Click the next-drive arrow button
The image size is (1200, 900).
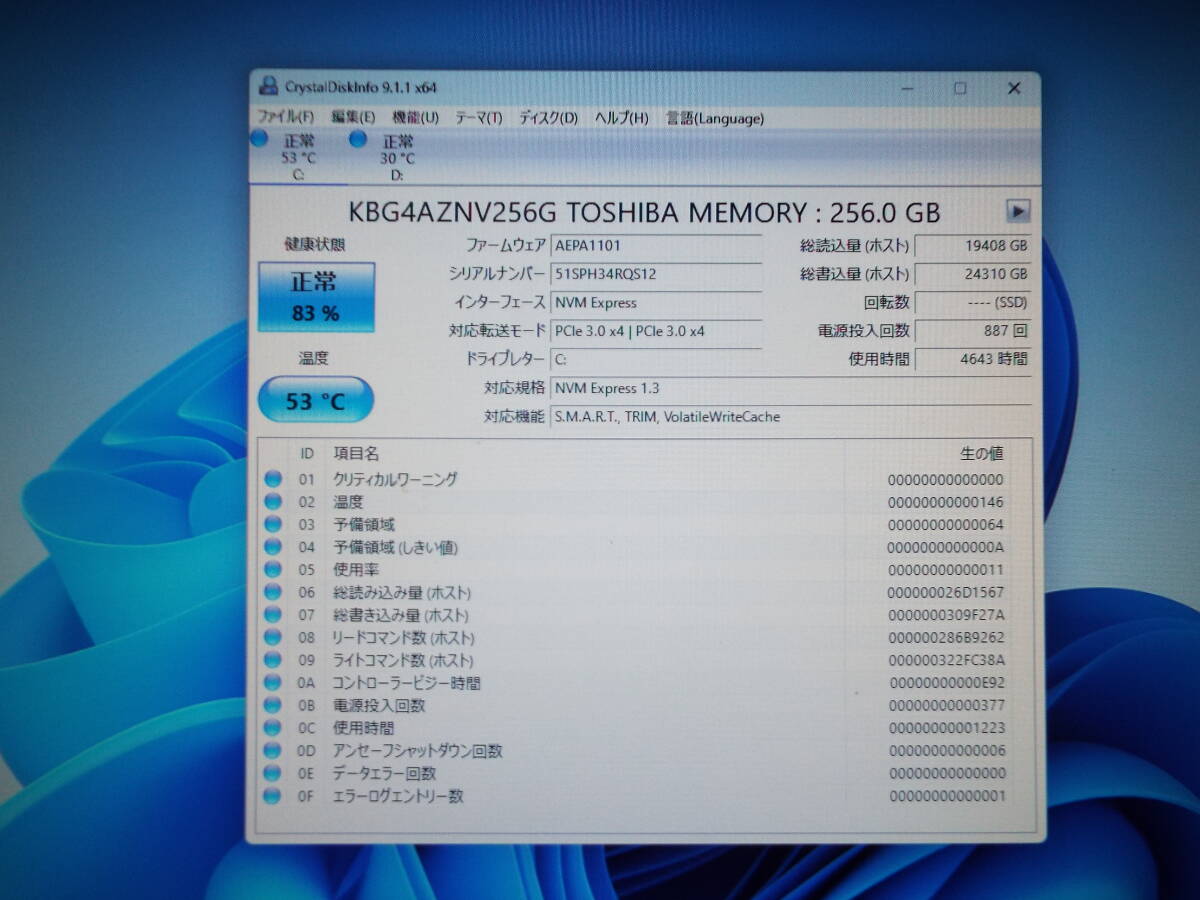(x=1019, y=211)
